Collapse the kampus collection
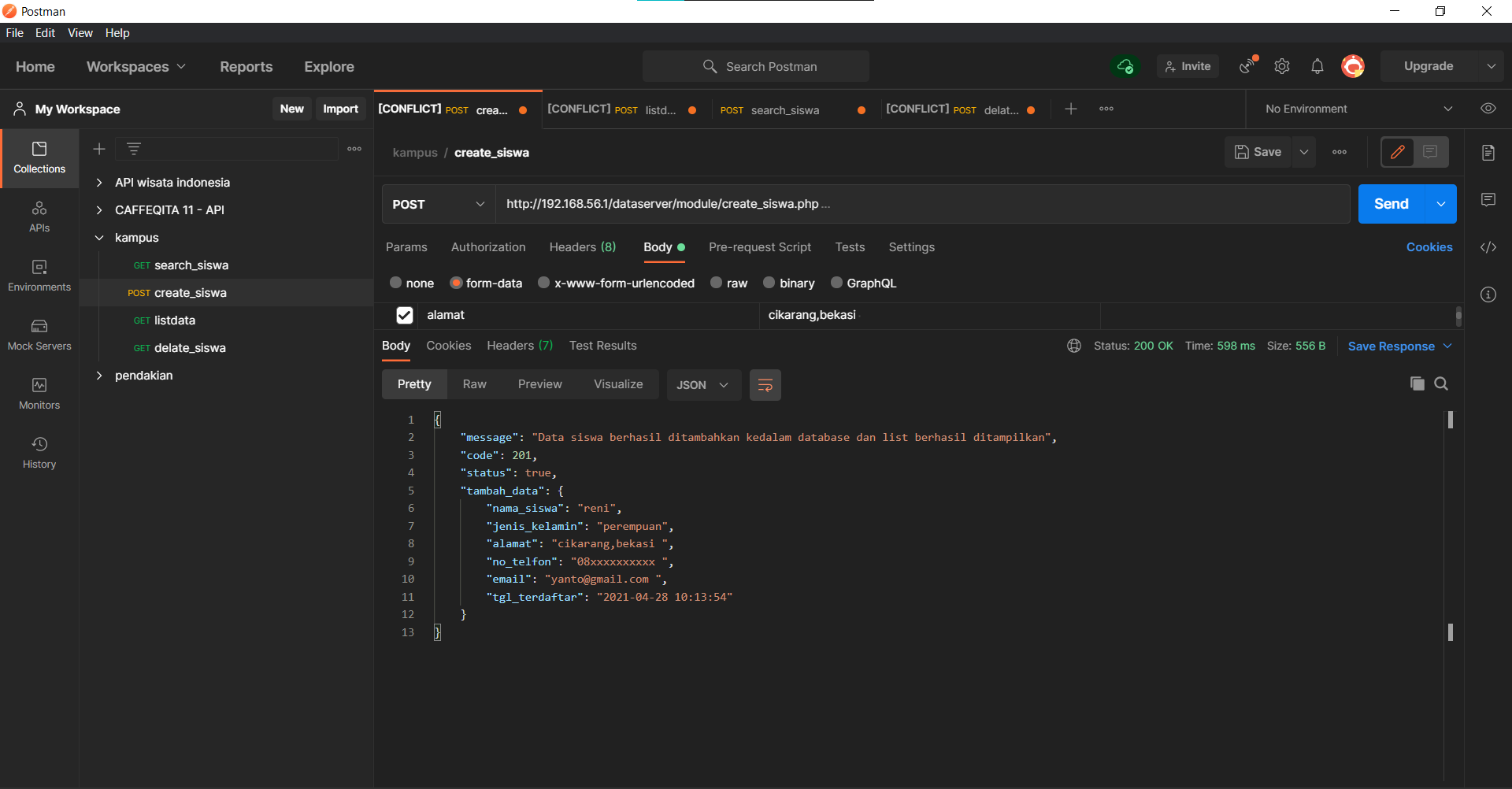This screenshot has width=1512, height=789. click(x=99, y=238)
